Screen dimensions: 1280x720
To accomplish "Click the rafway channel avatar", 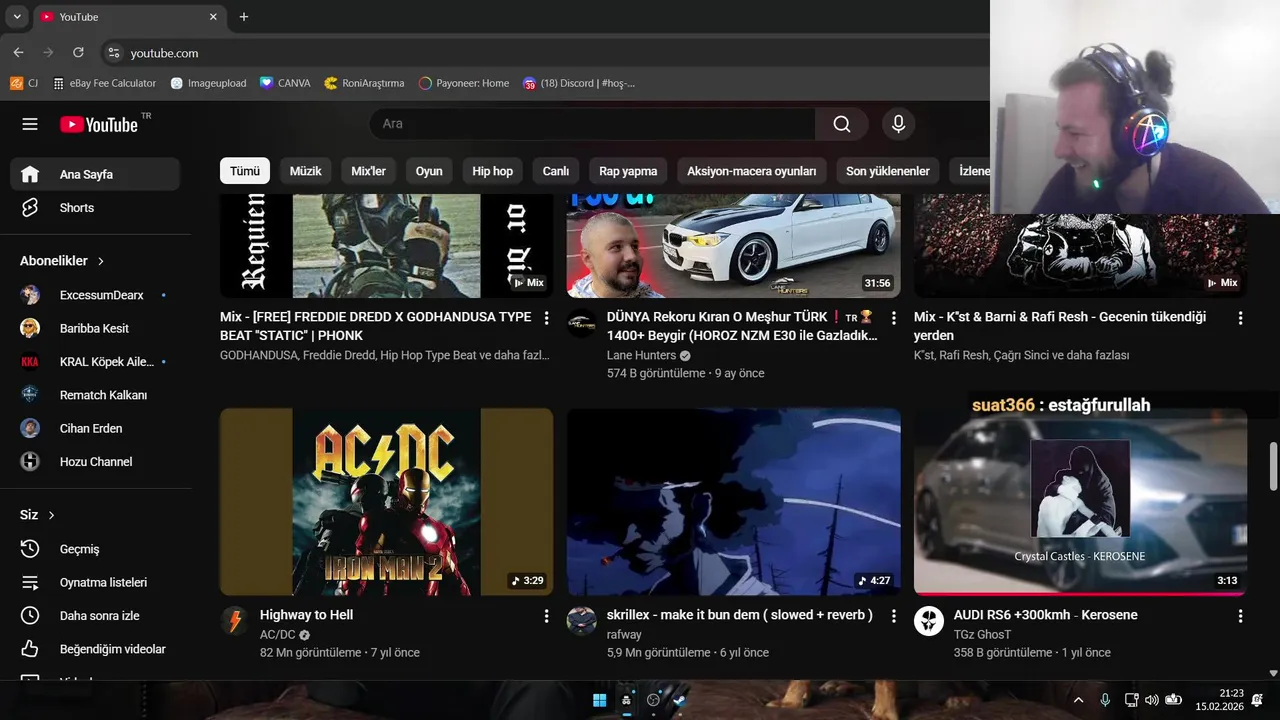I will [x=582, y=621].
